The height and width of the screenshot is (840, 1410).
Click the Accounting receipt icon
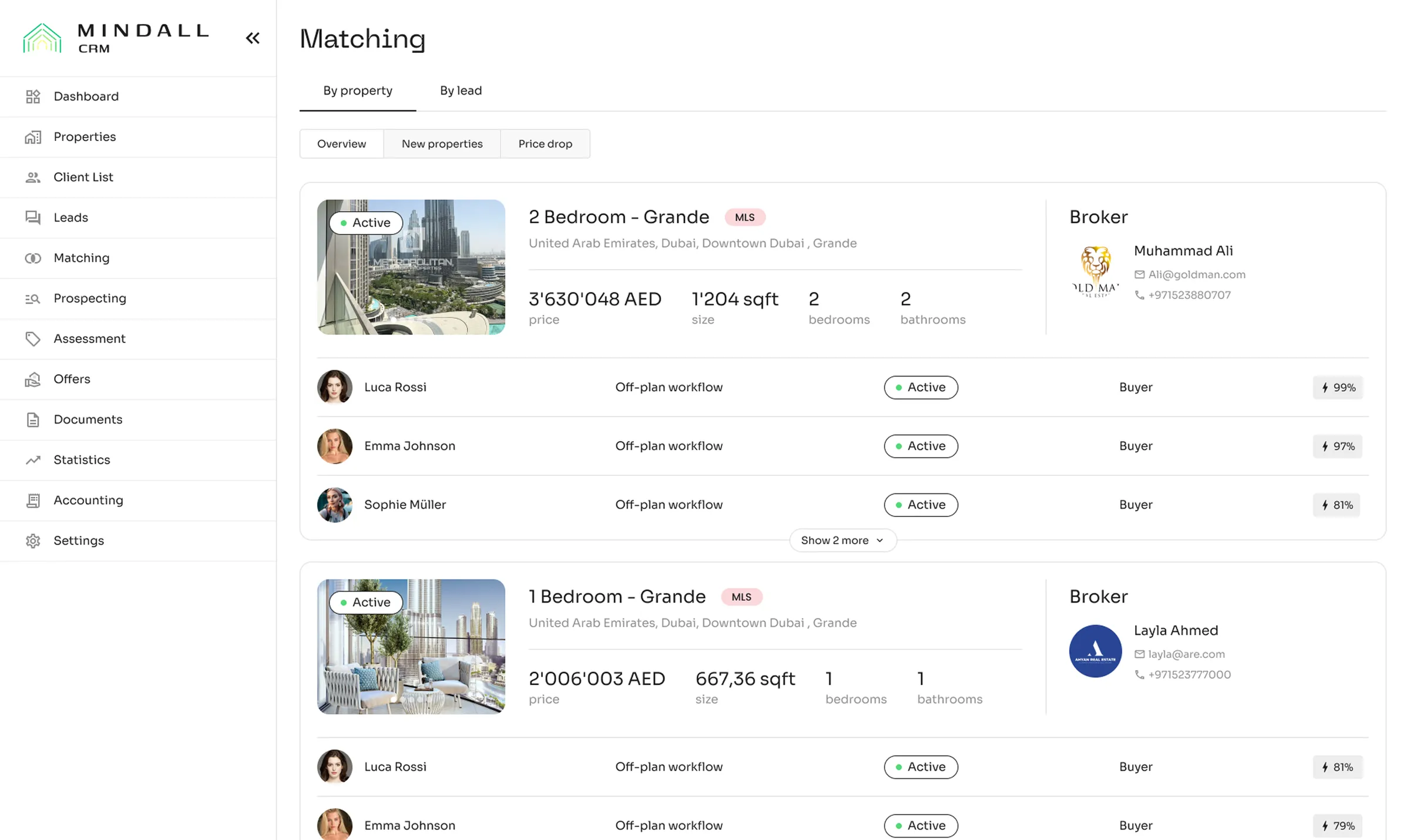33,500
